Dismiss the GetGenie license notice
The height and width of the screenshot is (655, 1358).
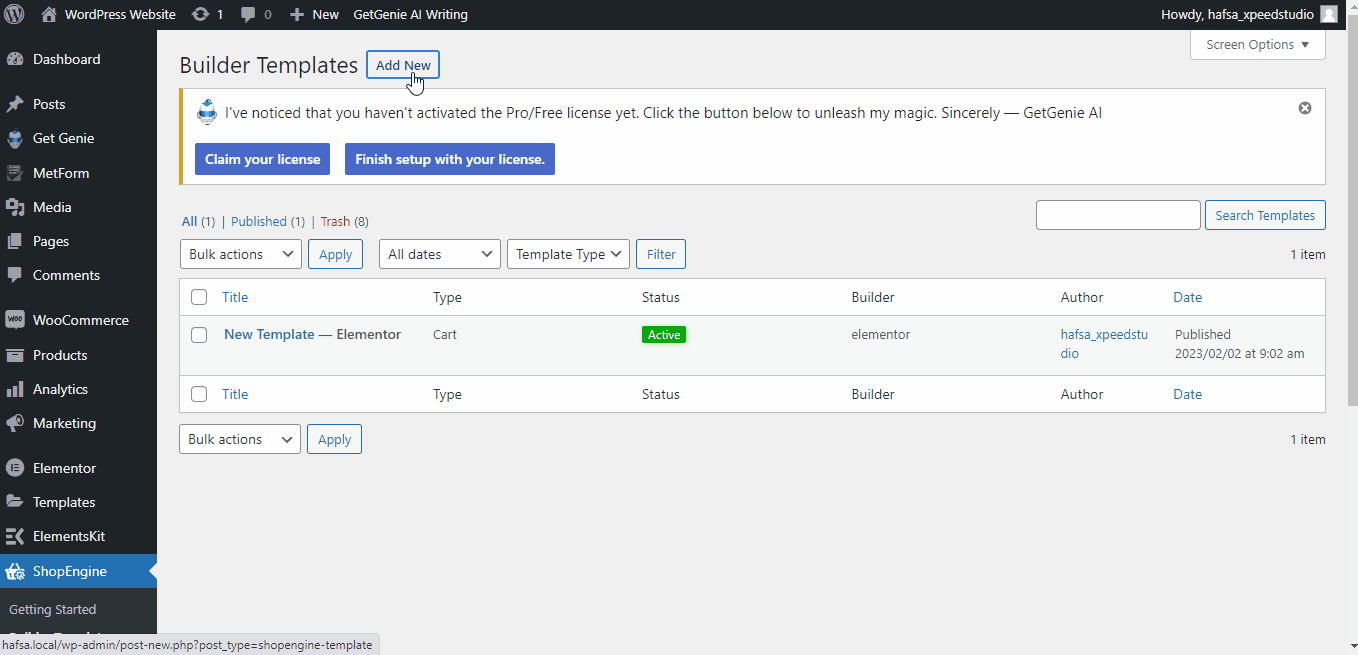1305,108
